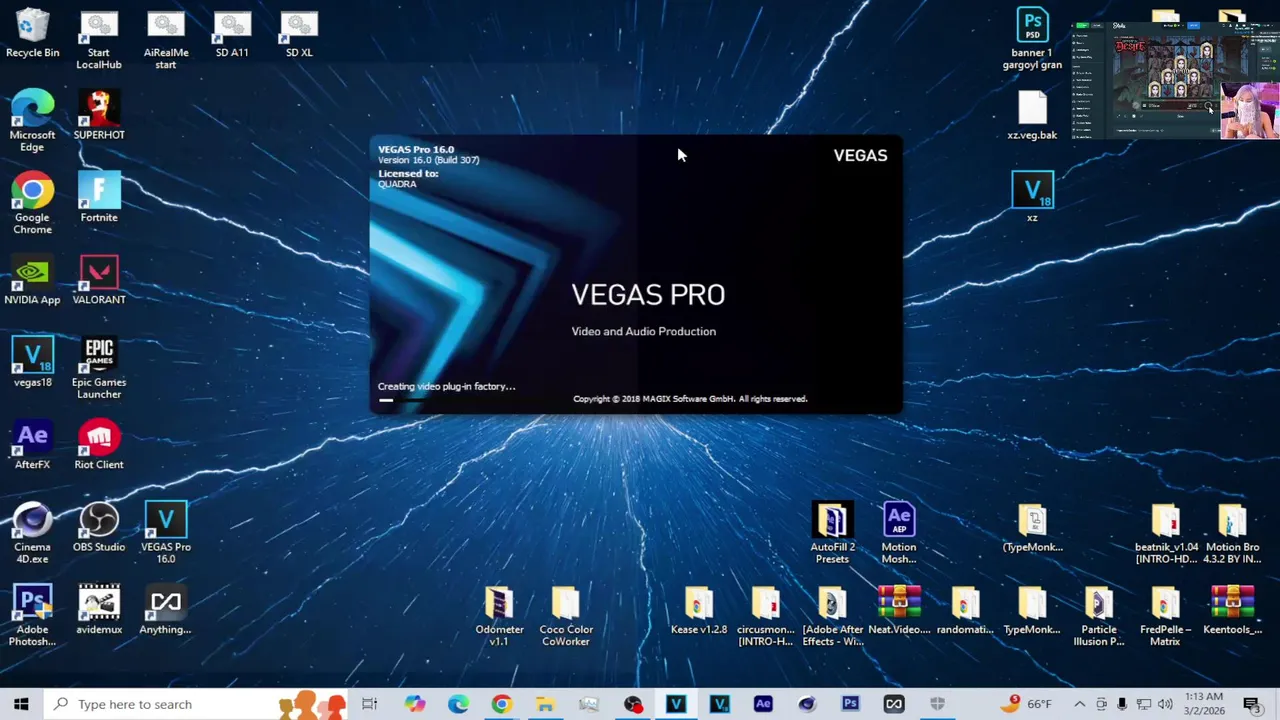Select the (TypeMonk... folder with parenthesis
The height and width of the screenshot is (720, 1280).
pyautogui.click(x=1032, y=527)
